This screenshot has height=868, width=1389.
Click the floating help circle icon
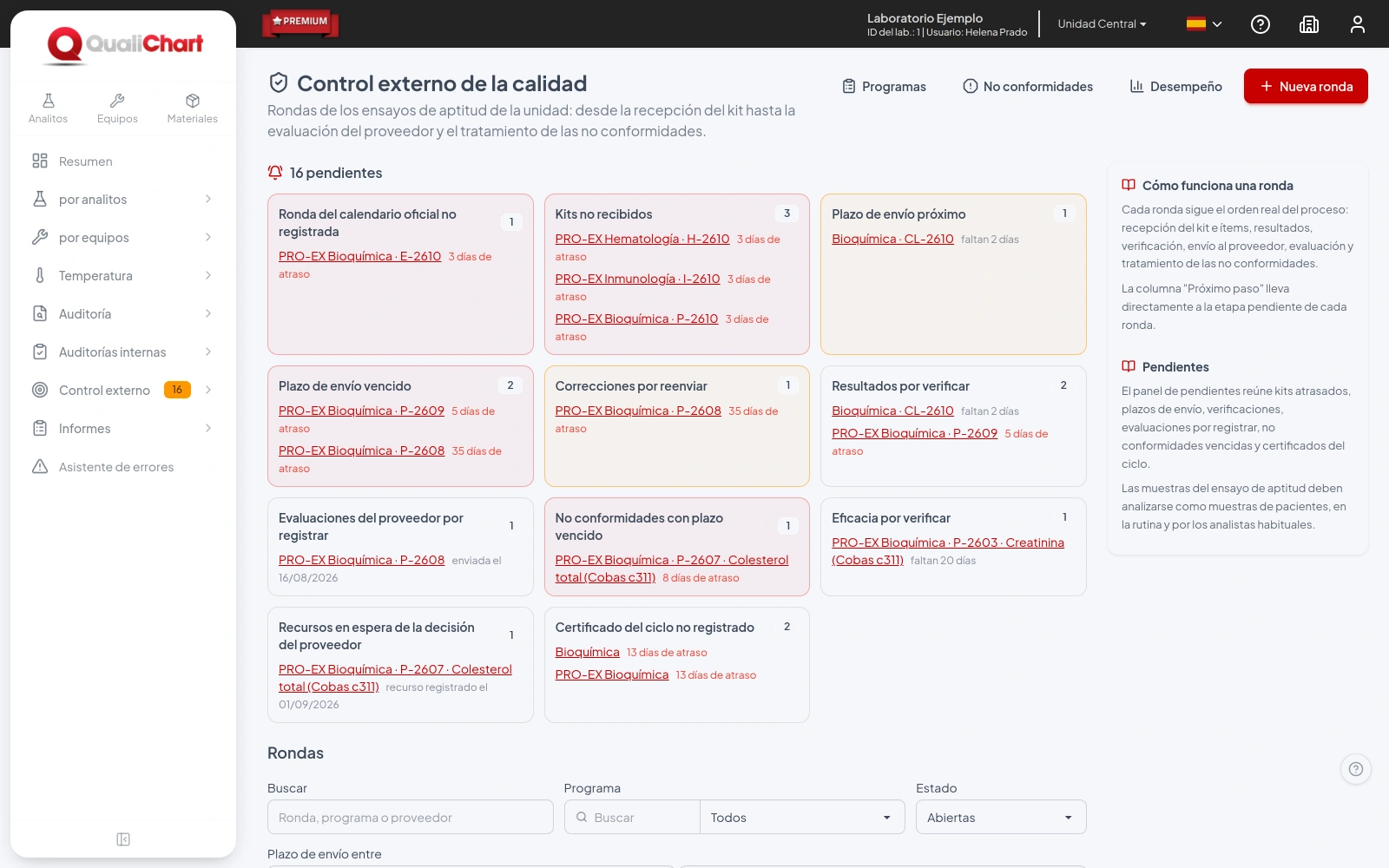1356,769
